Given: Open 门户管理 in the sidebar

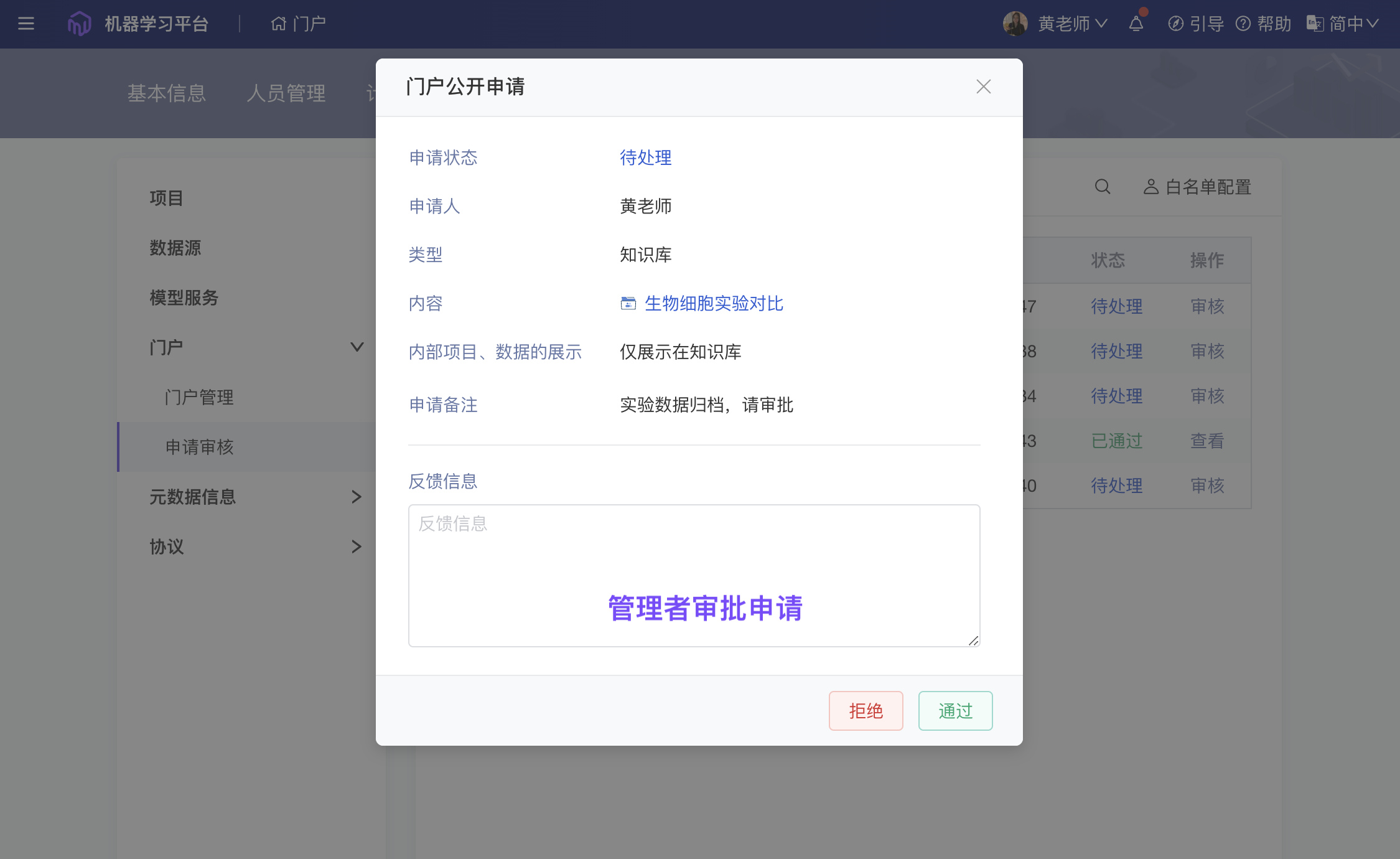Looking at the screenshot, I should coord(199,397).
